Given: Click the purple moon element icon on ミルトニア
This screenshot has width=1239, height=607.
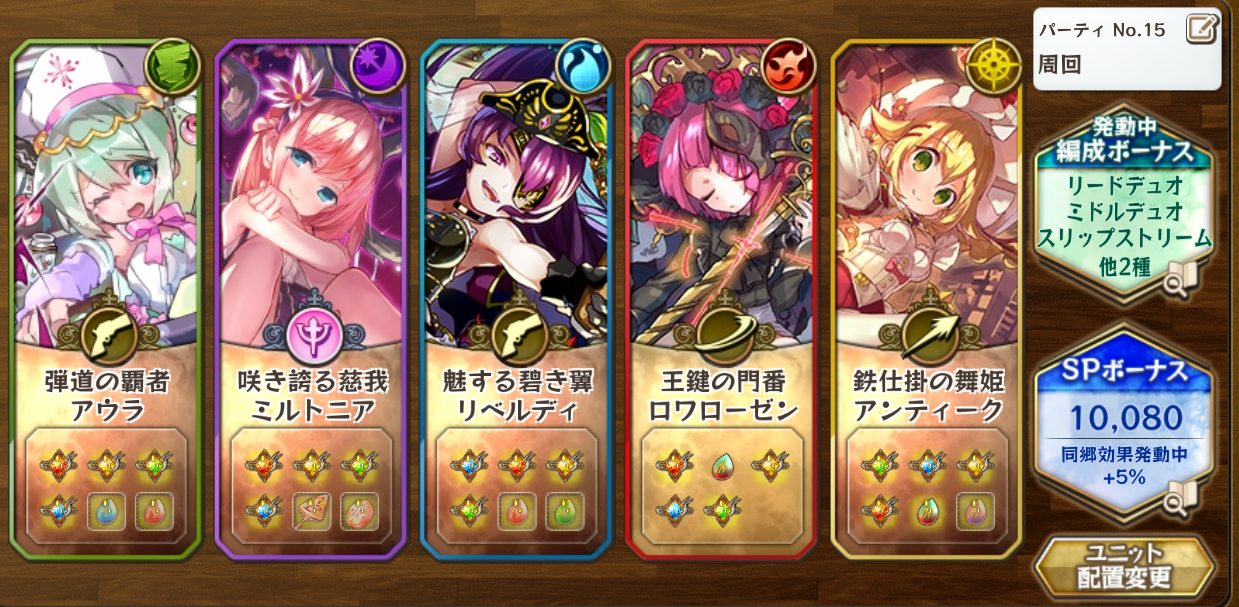Looking at the screenshot, I should coord(379,66).
